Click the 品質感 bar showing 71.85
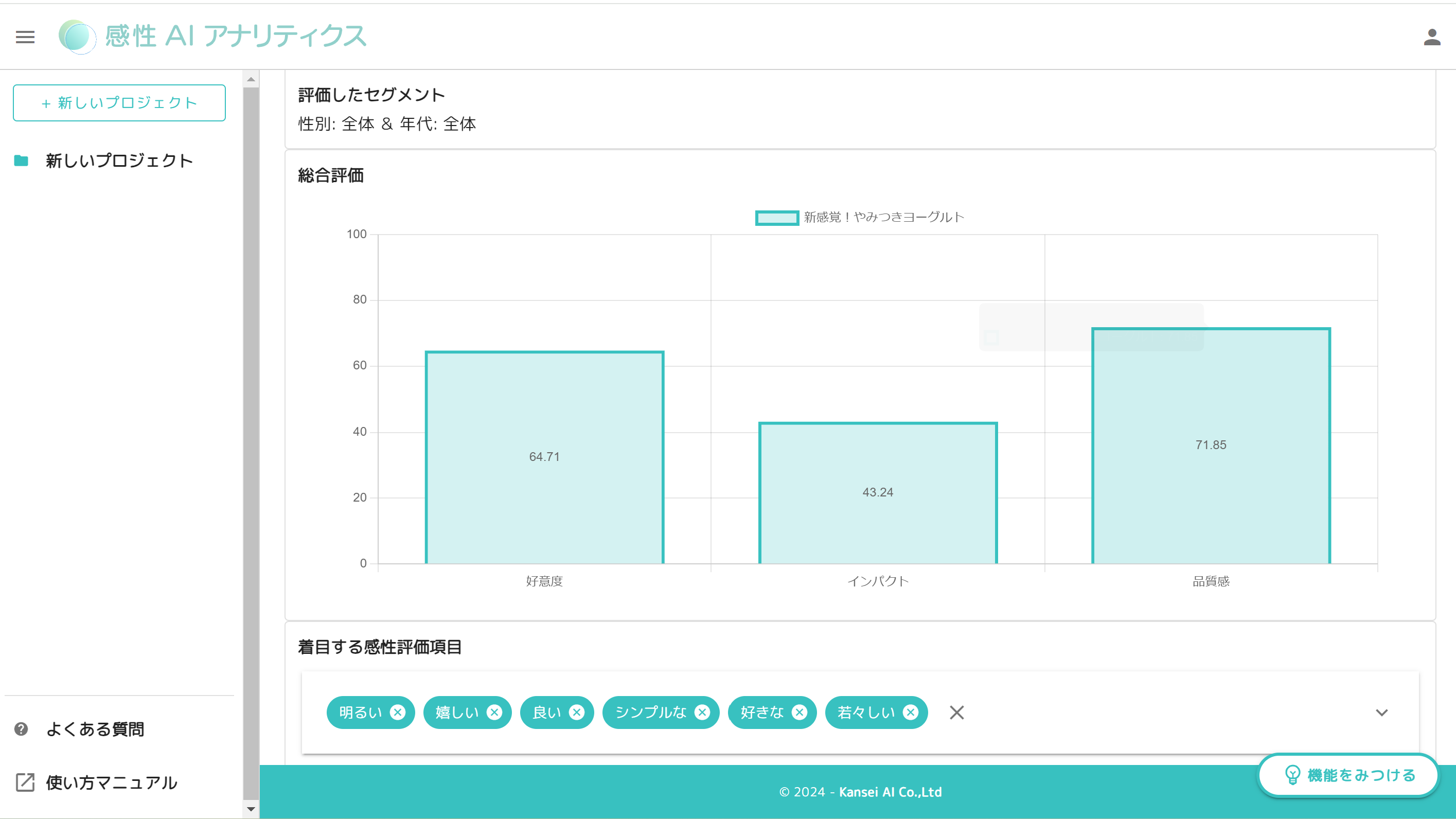1456x819 pixels. click(x=1211, y=446)
